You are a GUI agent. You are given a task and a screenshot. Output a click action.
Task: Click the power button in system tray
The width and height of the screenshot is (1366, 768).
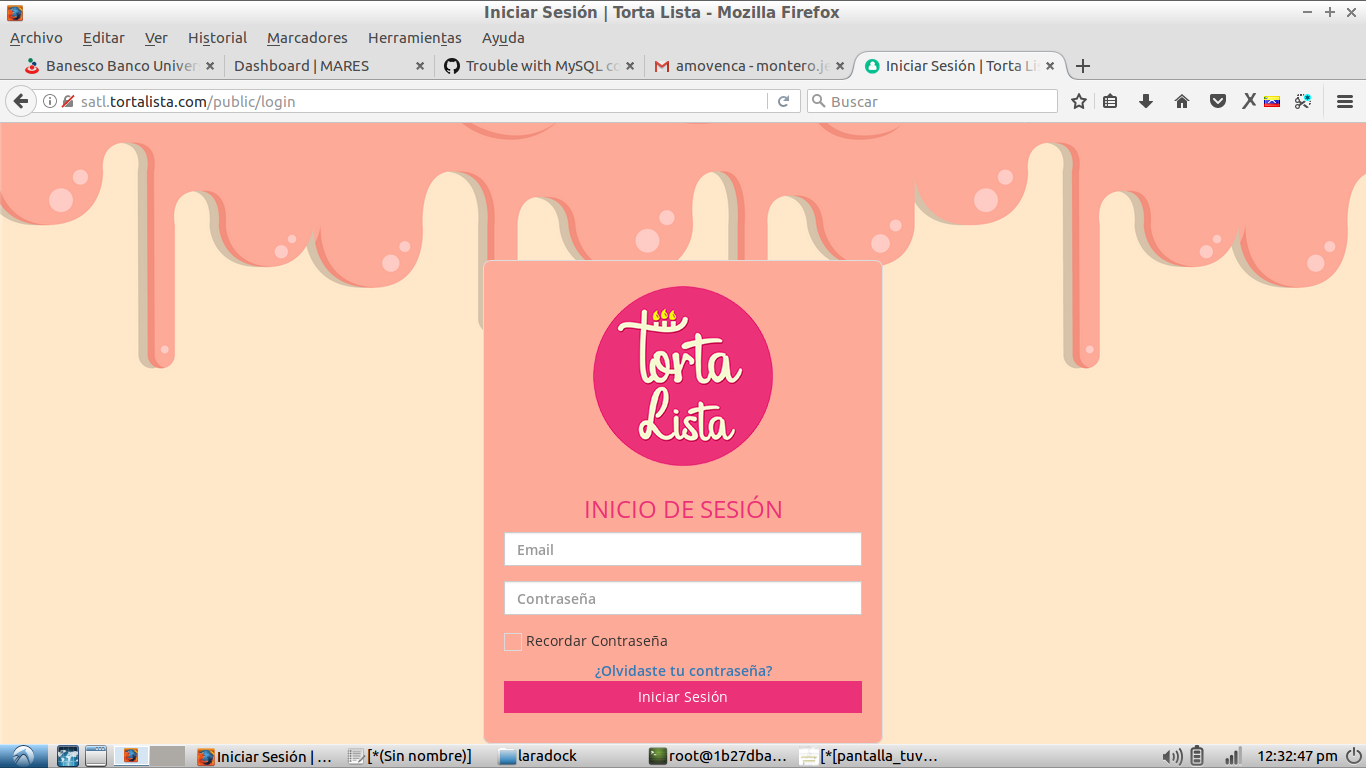(x=1353, y=756)
